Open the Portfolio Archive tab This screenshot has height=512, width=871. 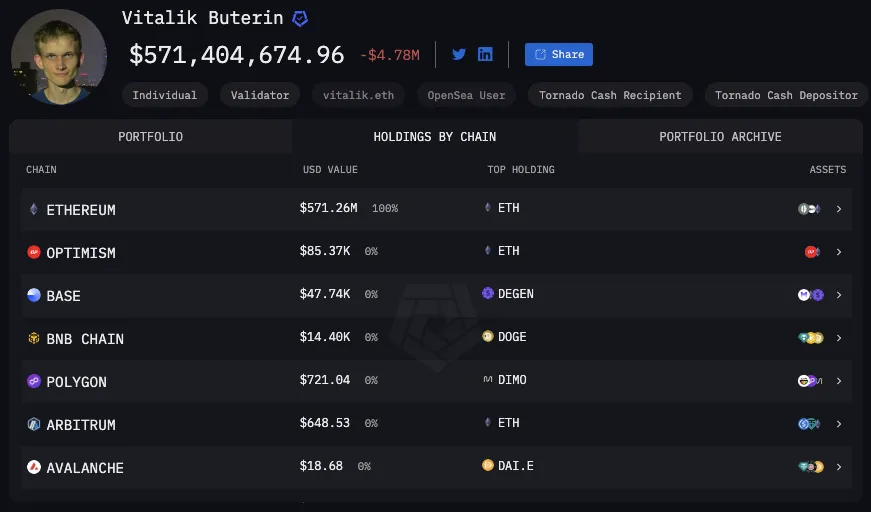720,137
